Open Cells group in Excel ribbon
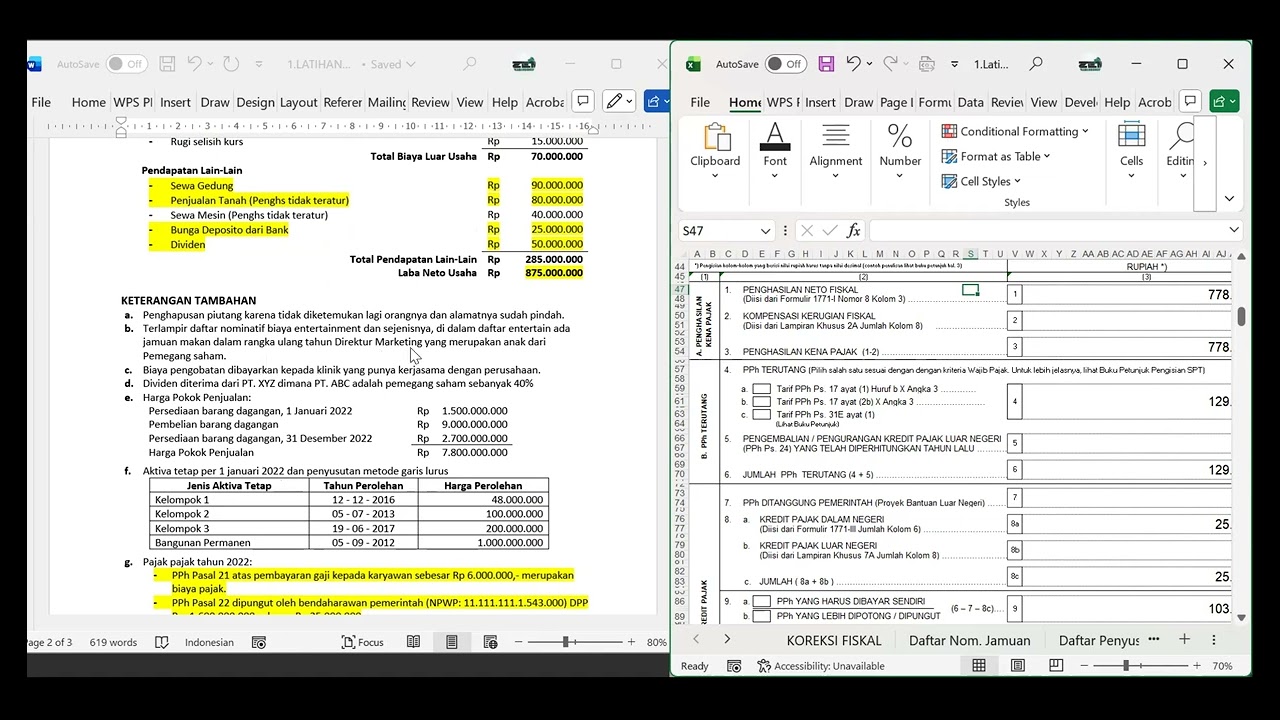Screen dimensions: 1280x720 (1131, 151)
